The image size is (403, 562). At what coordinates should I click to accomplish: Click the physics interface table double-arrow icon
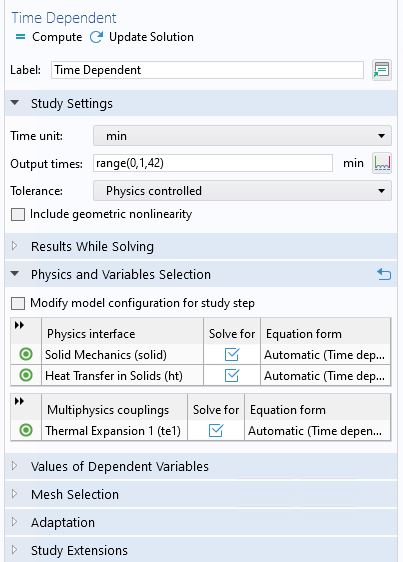19,325
